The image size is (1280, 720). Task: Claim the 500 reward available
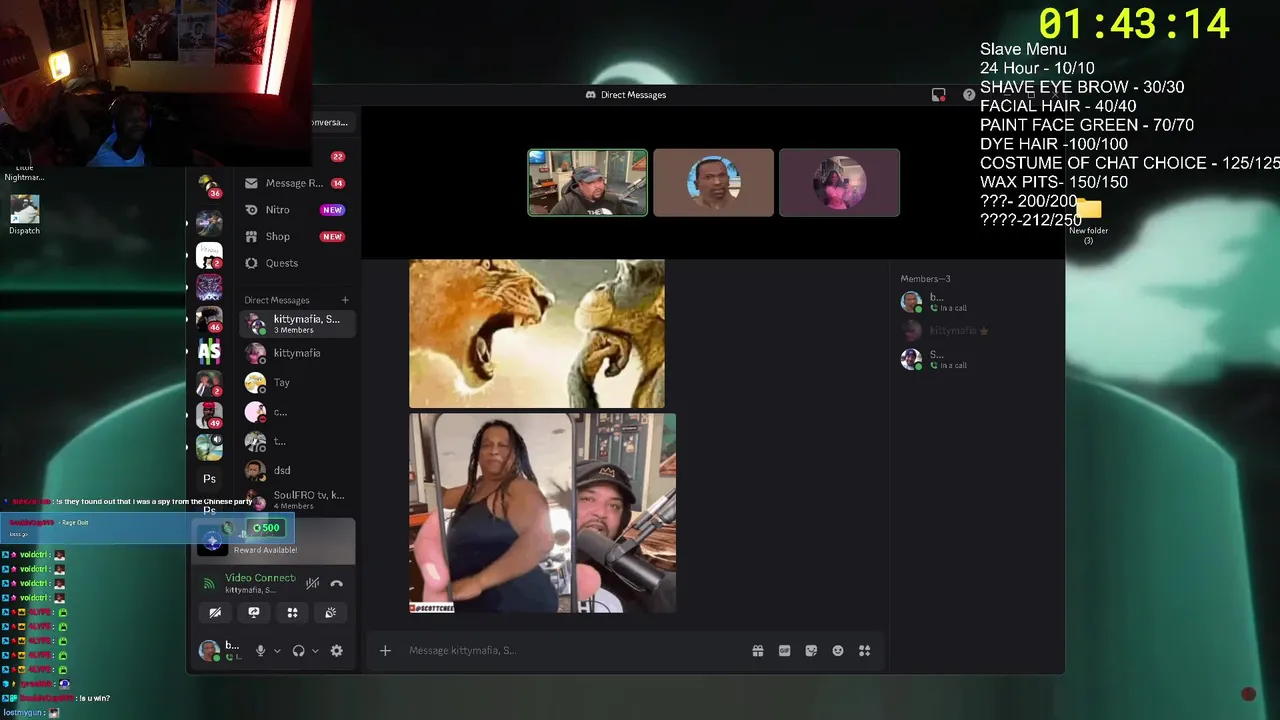266,528
